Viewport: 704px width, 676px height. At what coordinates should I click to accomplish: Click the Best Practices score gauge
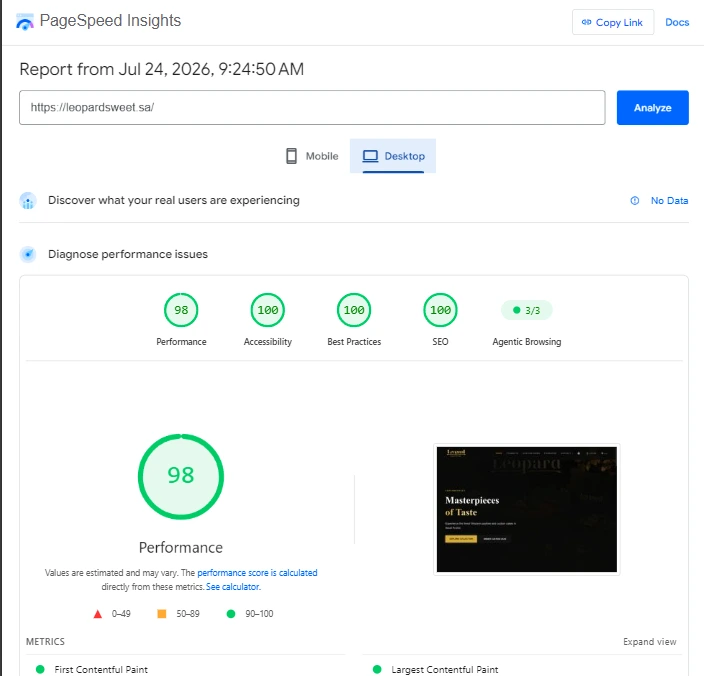(x=354, y=310)
